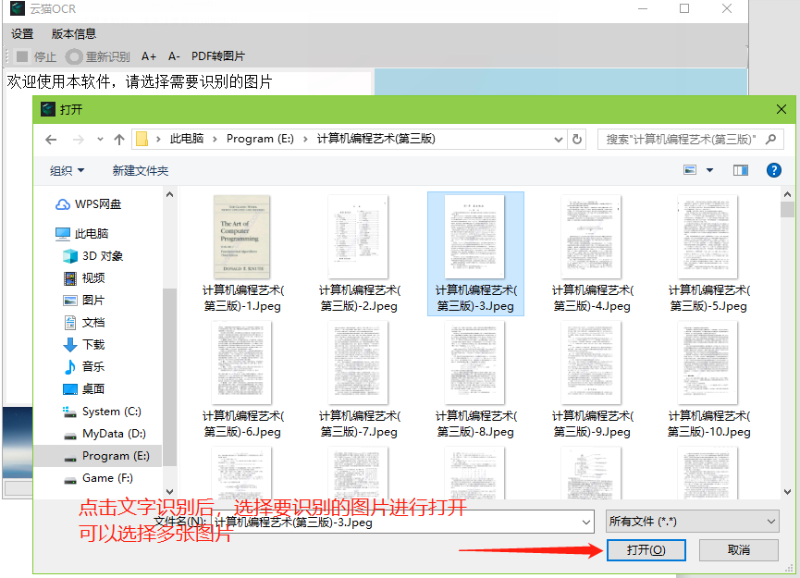Select the Game (F:) drive
Image resolution: width=800 pixels, height=578 pixels.
click(97, 479)
